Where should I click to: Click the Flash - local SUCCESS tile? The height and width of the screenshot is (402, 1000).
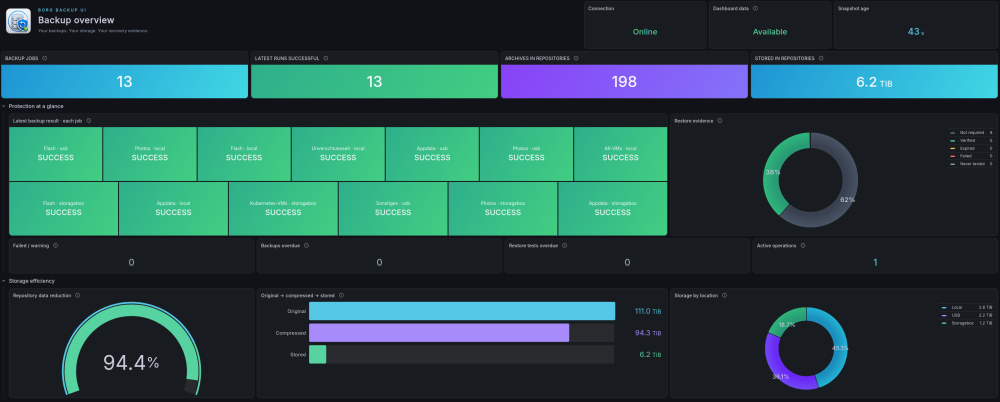pyautogui.click(x=244, y=154)
